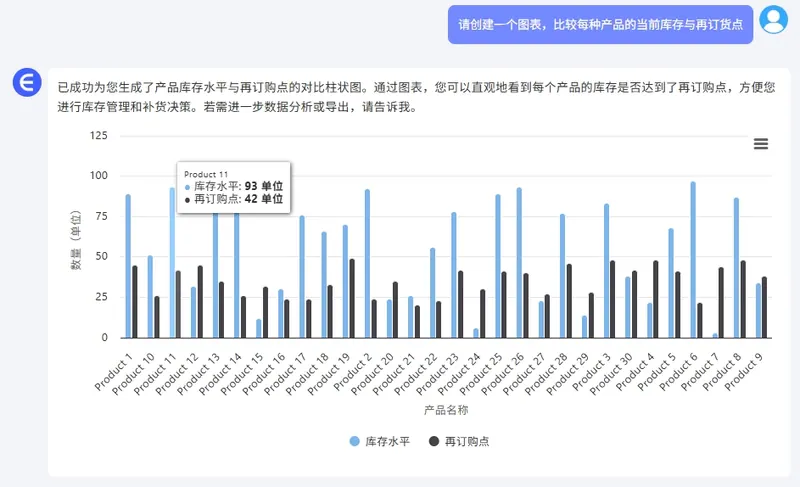This screenshot has width=800, height=487.
Task: Click the user's chart request message bubble
Action: point(600,23)
